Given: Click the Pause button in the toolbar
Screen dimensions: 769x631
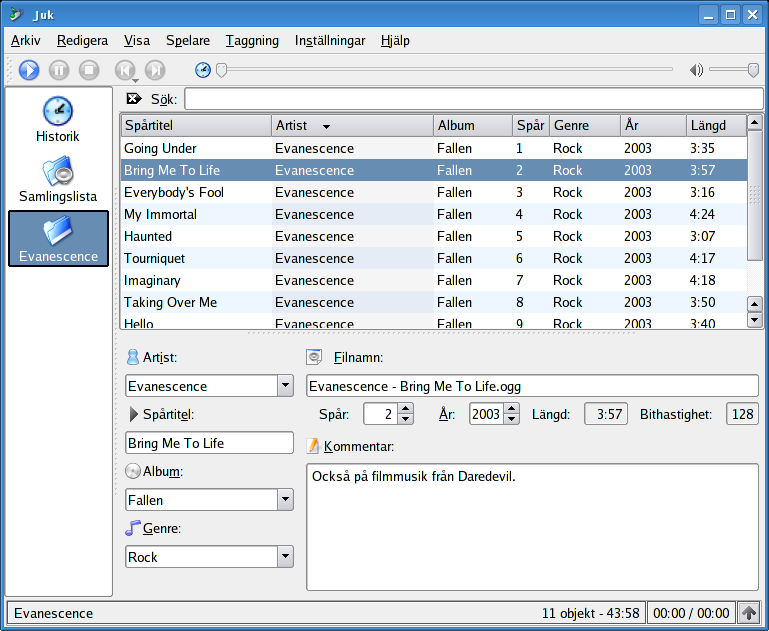Looking at the screenshot, I should (59, 70).
